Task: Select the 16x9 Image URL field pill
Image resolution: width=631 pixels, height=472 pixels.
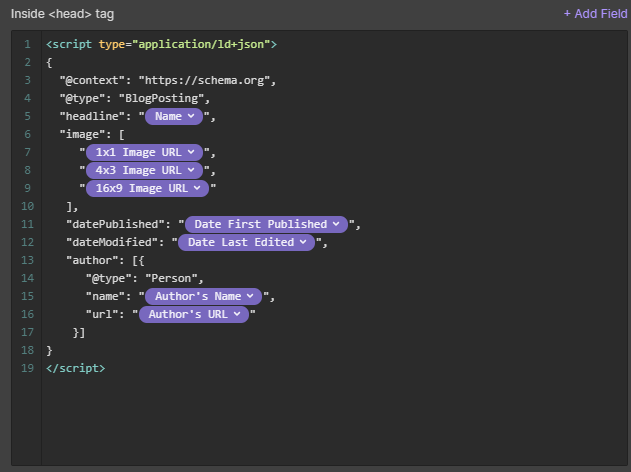Action: tap(148, 188)
